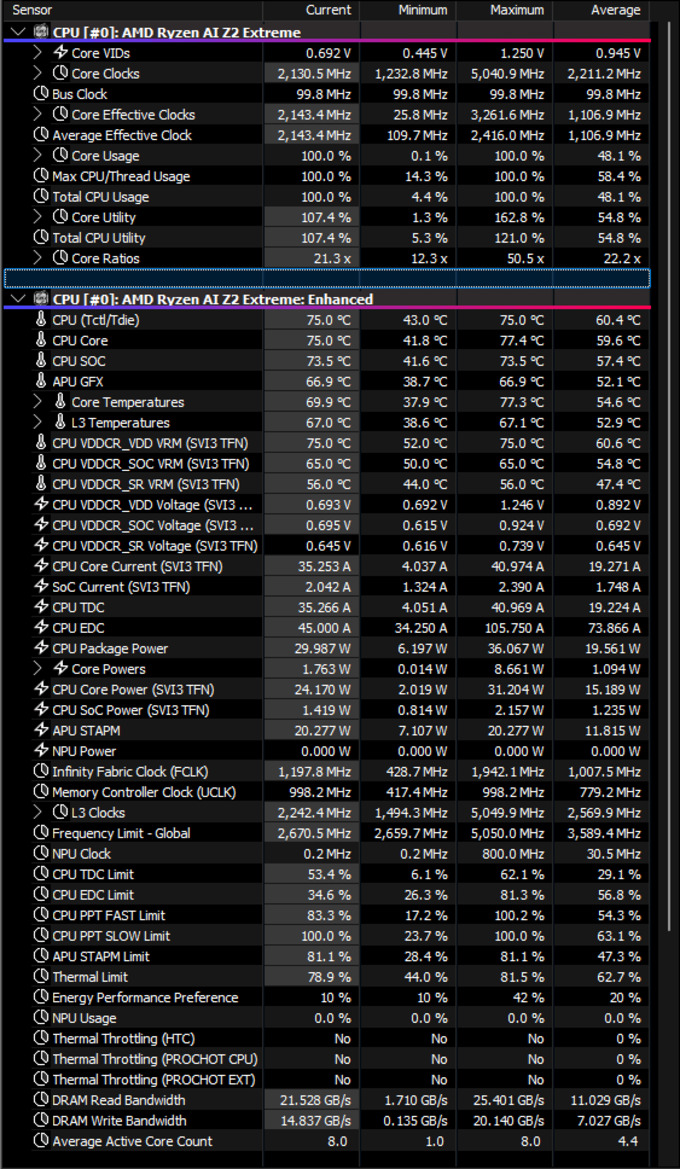
Task: Click the lightning bolt icon next to CPU Package Power
Action: (41, 648)
